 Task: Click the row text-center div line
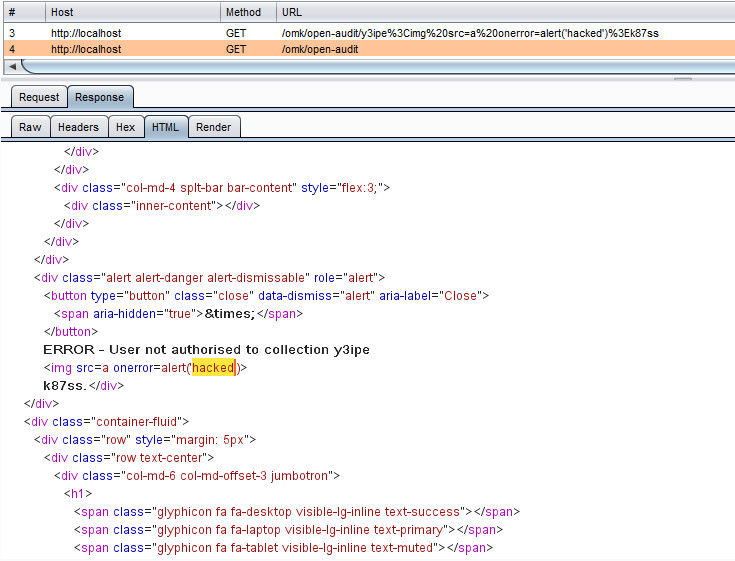click(129, 458)
